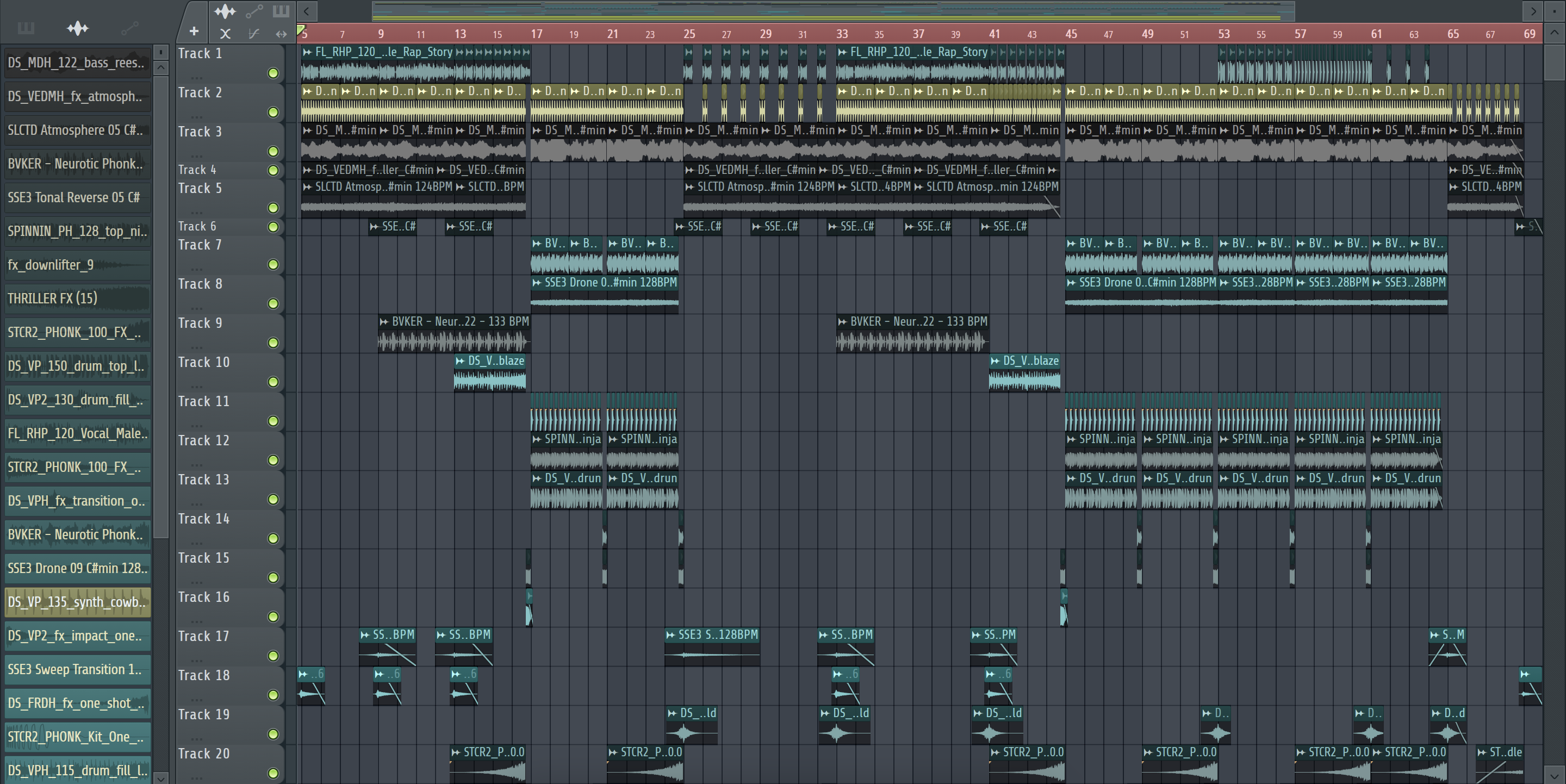This screenshot has height=784, width=1566.
Task: Open clip menu of SSE3 Drone clip at bar 17
Action: (x=537, y=283)
